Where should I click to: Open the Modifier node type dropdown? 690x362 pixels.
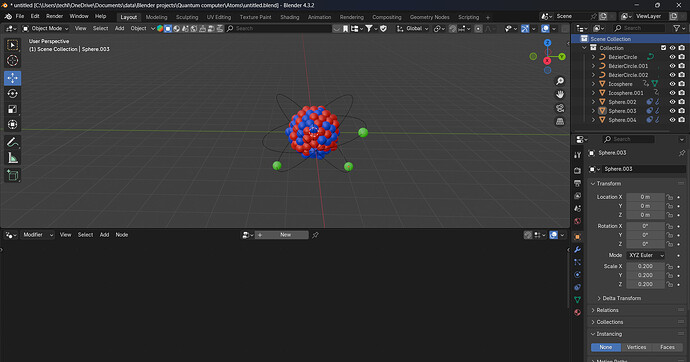coord(37,235)
